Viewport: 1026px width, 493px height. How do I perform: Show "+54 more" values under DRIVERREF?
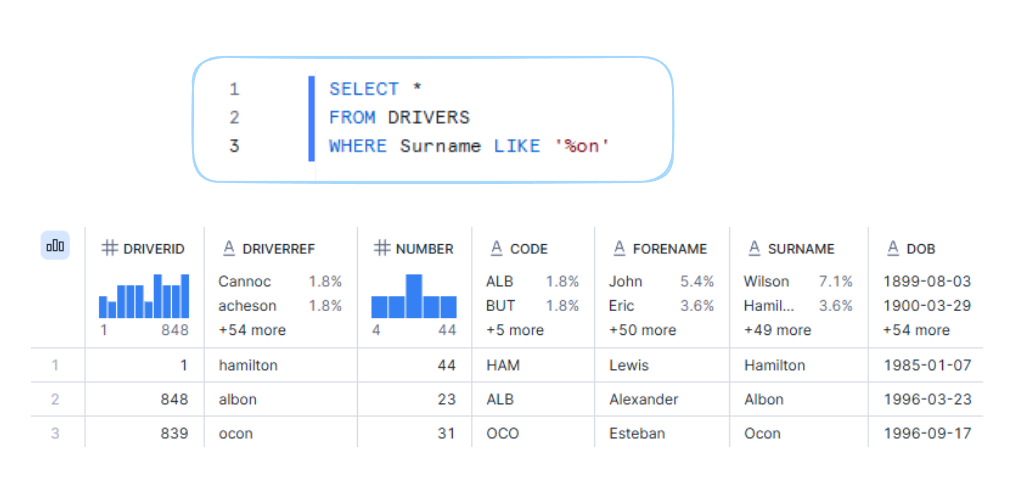coord(252,330)
